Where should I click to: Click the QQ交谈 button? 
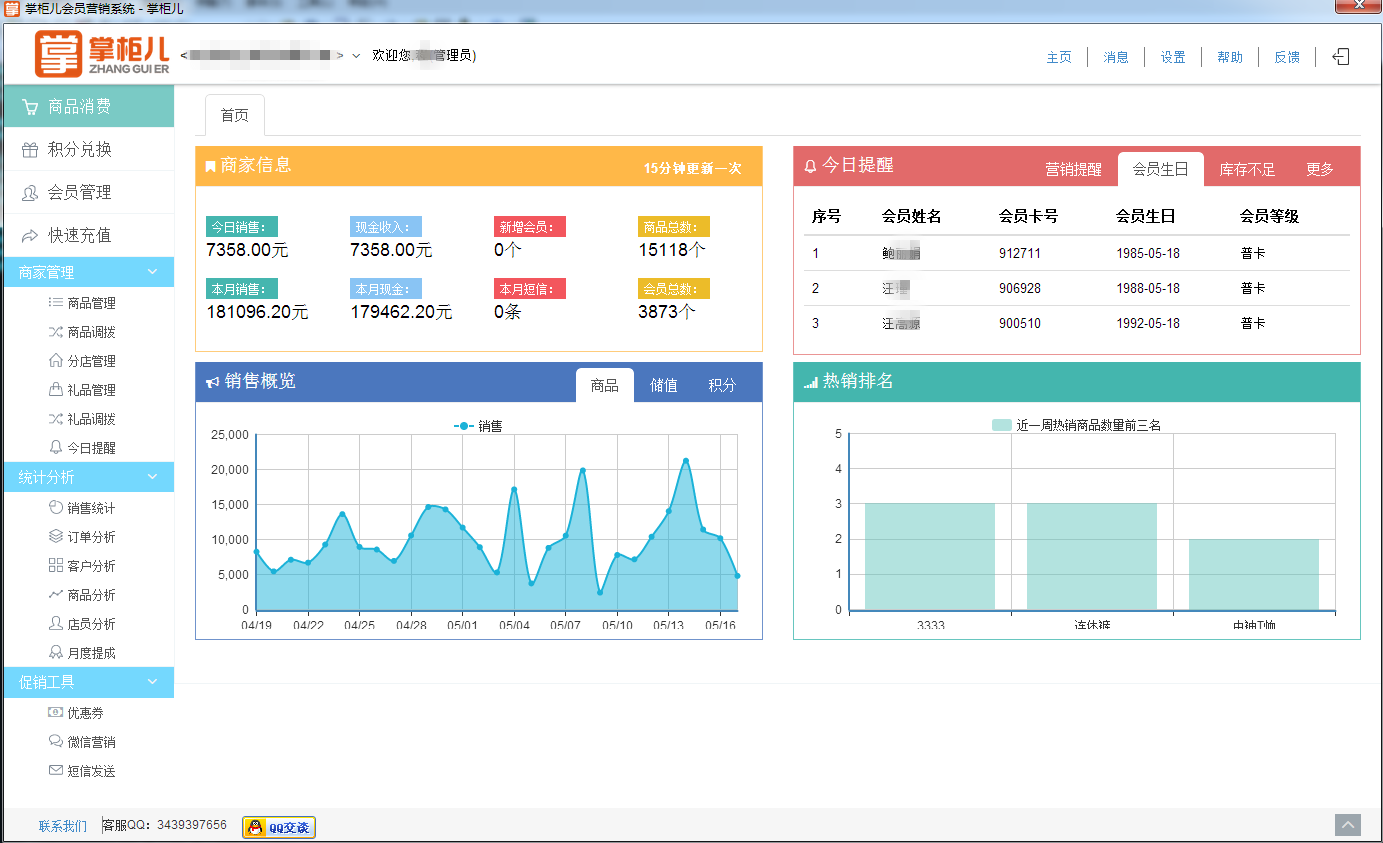click(x=279, y=827)
